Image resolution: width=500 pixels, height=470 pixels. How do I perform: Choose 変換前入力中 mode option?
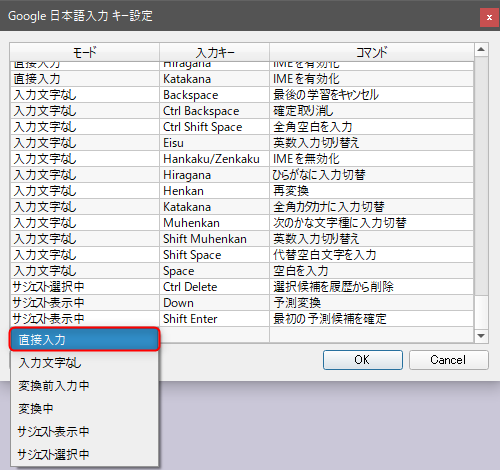[85, 386]
